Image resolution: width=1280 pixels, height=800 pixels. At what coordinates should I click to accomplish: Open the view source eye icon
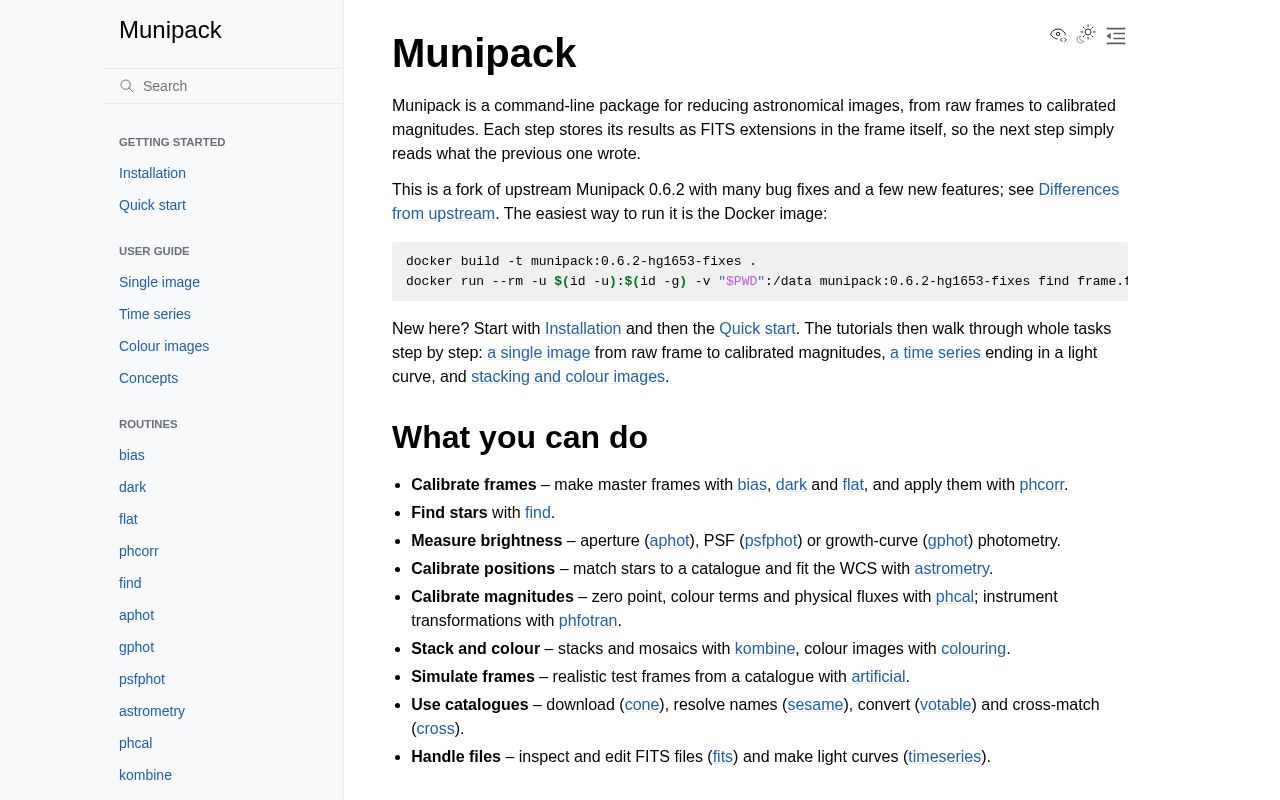(1058, 35)
